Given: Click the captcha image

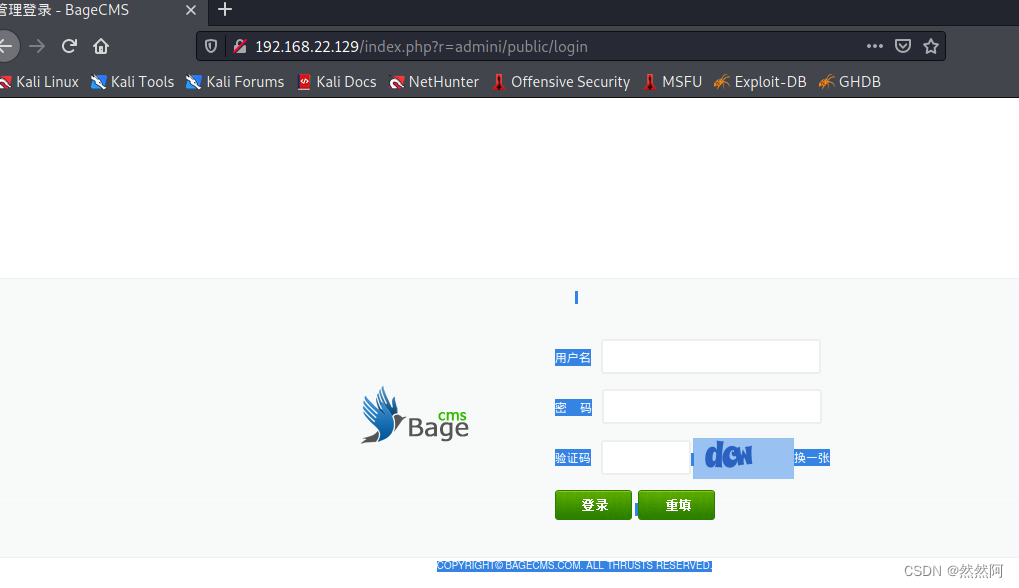Looking at the screenshot, I should pos(743,458).
